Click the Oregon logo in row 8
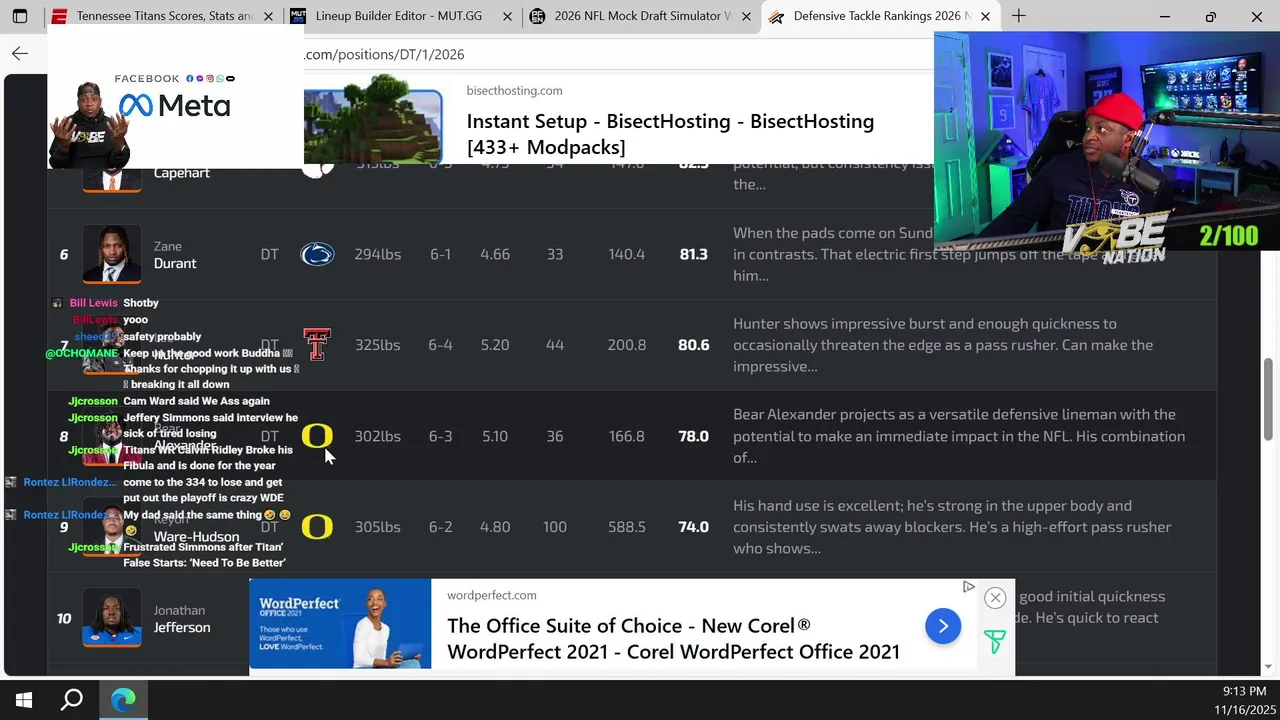The image size is (1280, 720). coord(317,436)
